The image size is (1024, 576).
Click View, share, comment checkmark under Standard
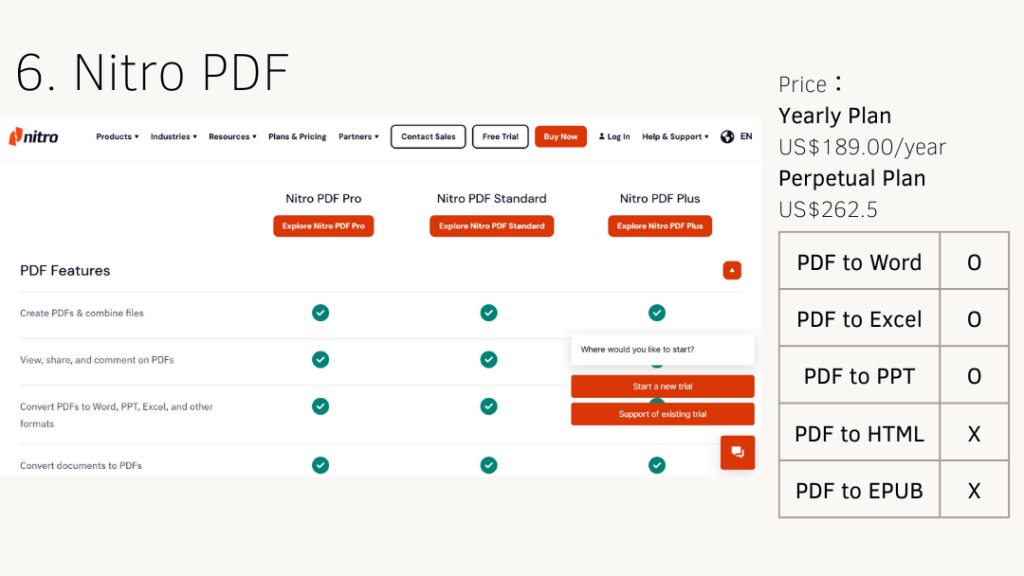pyautogui.click(x=488, y=359)
